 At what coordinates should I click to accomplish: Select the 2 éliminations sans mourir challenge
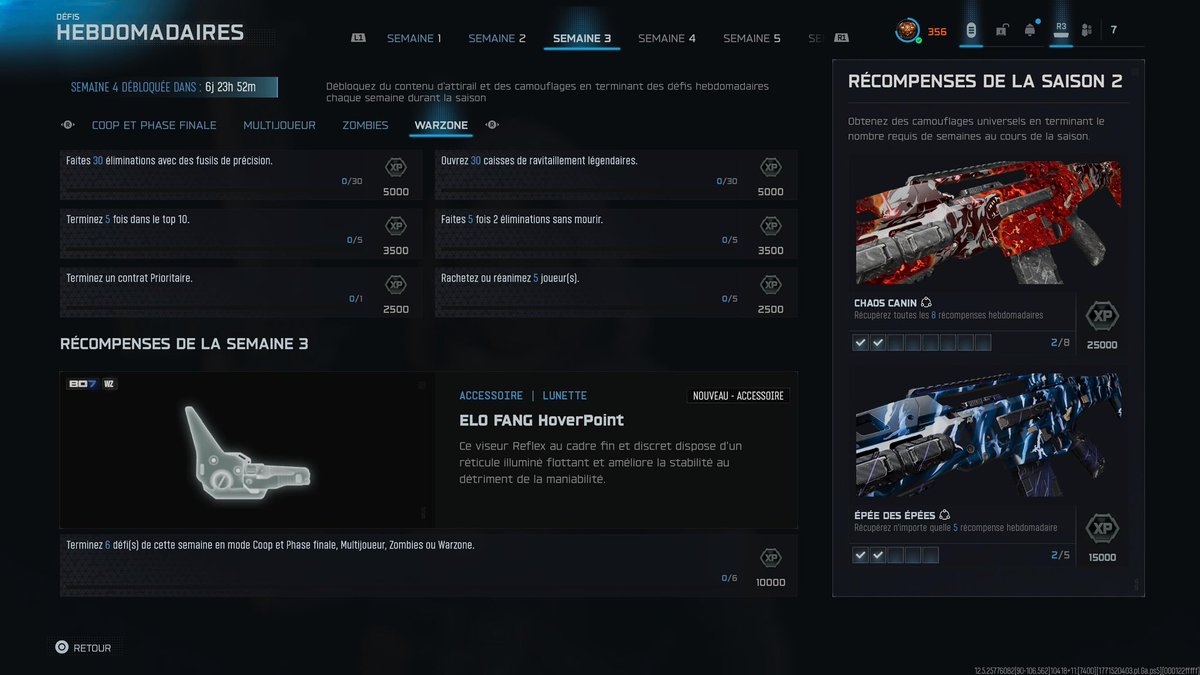[616, 235]
